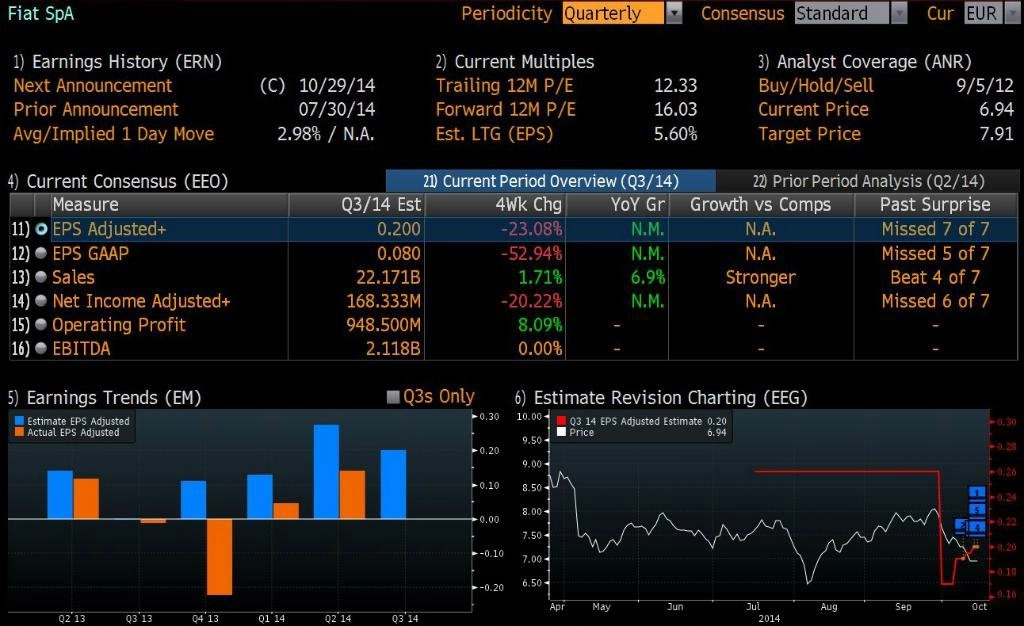Click the 16.03 forward P/E value
This screenshot has width=1024, height=626.
click(x=676, y=110)
